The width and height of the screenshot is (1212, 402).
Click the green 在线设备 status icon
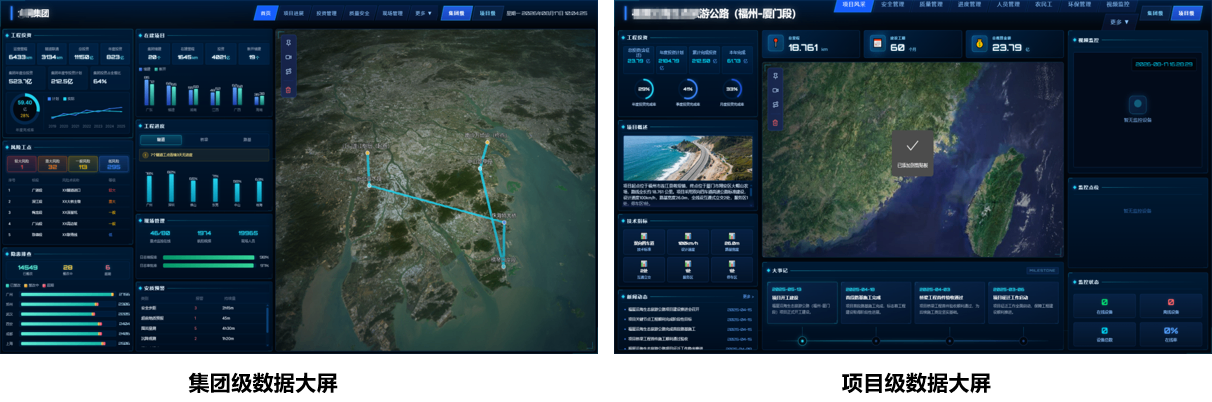click(x=1104, y=302)
